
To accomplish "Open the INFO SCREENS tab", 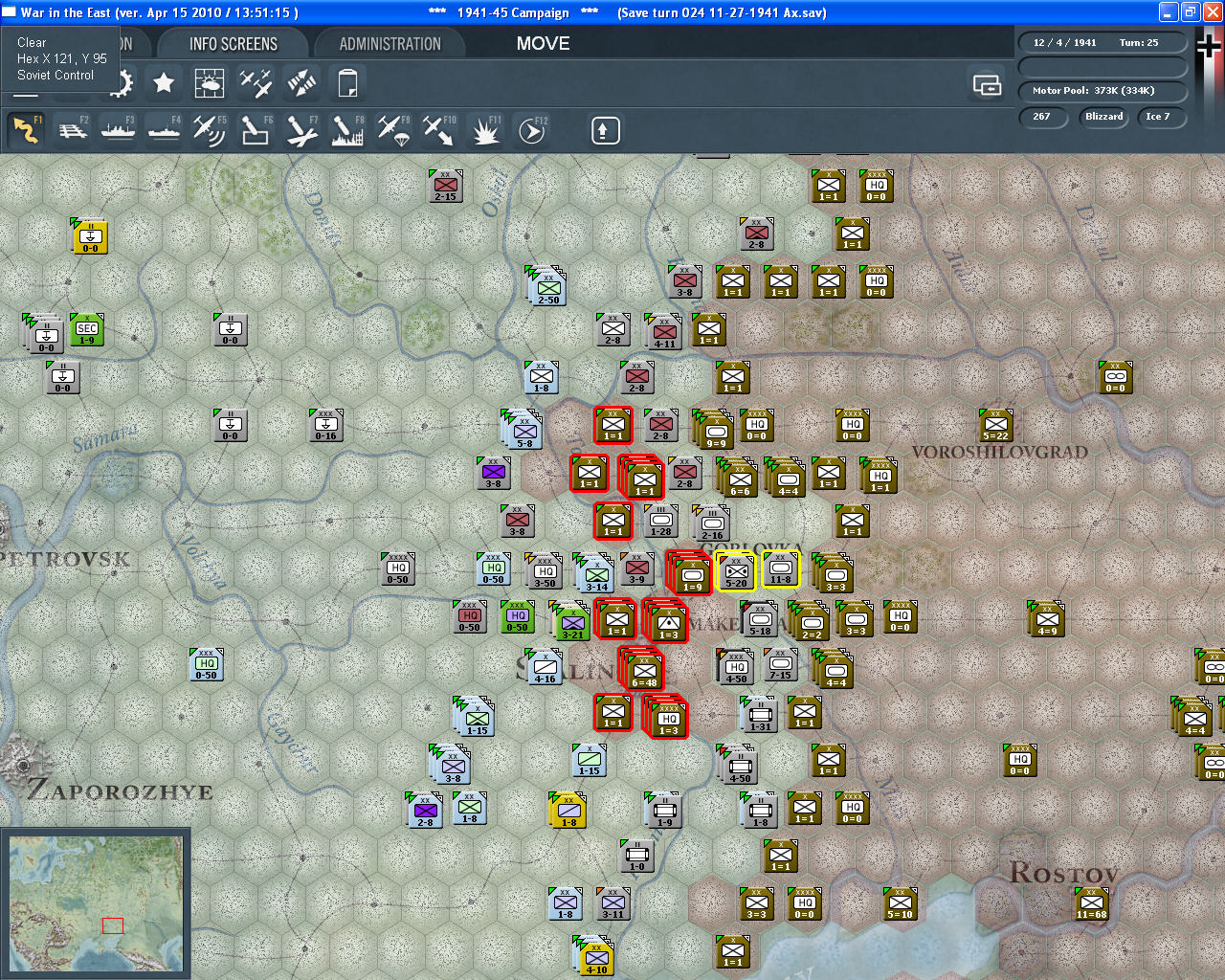I will click(234, 44).
